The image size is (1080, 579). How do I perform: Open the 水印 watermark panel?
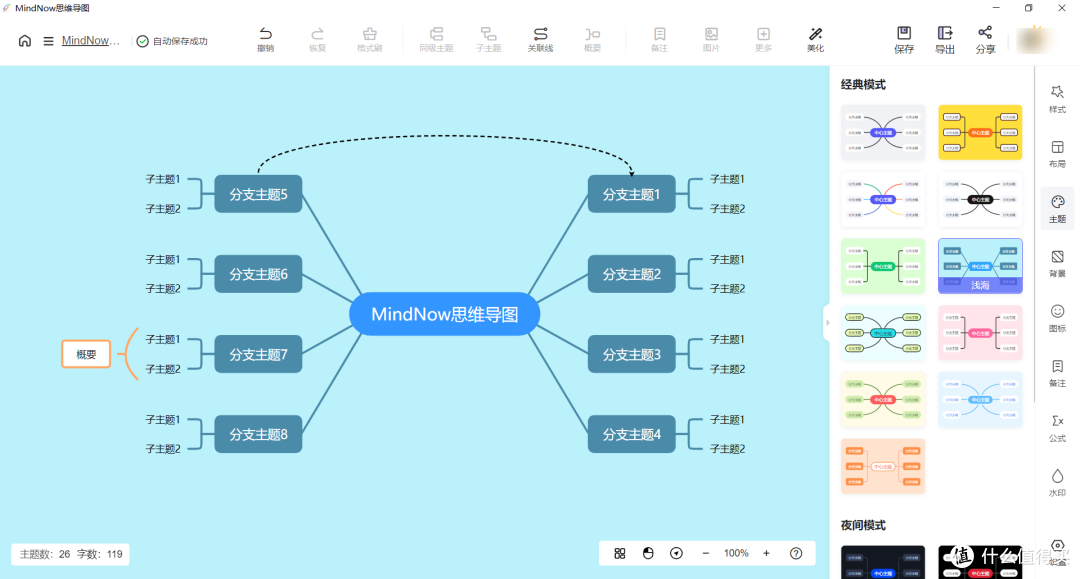pyautogui.click(x=1057, y=483)
